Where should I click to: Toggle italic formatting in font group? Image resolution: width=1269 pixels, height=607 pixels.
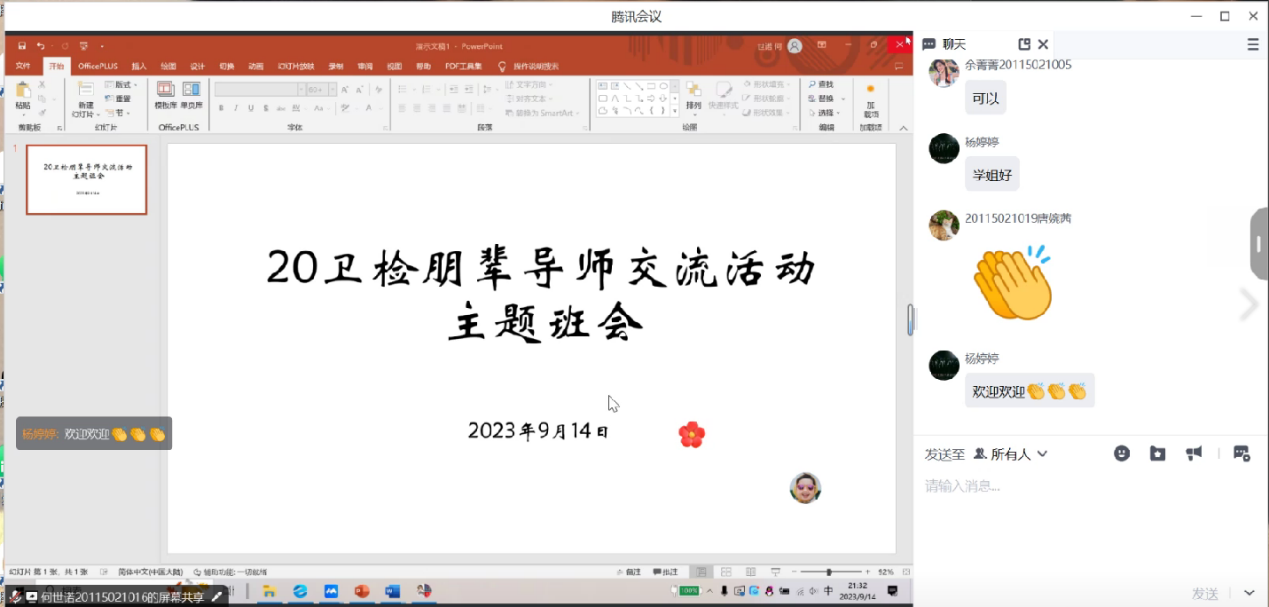coord(236,108)
